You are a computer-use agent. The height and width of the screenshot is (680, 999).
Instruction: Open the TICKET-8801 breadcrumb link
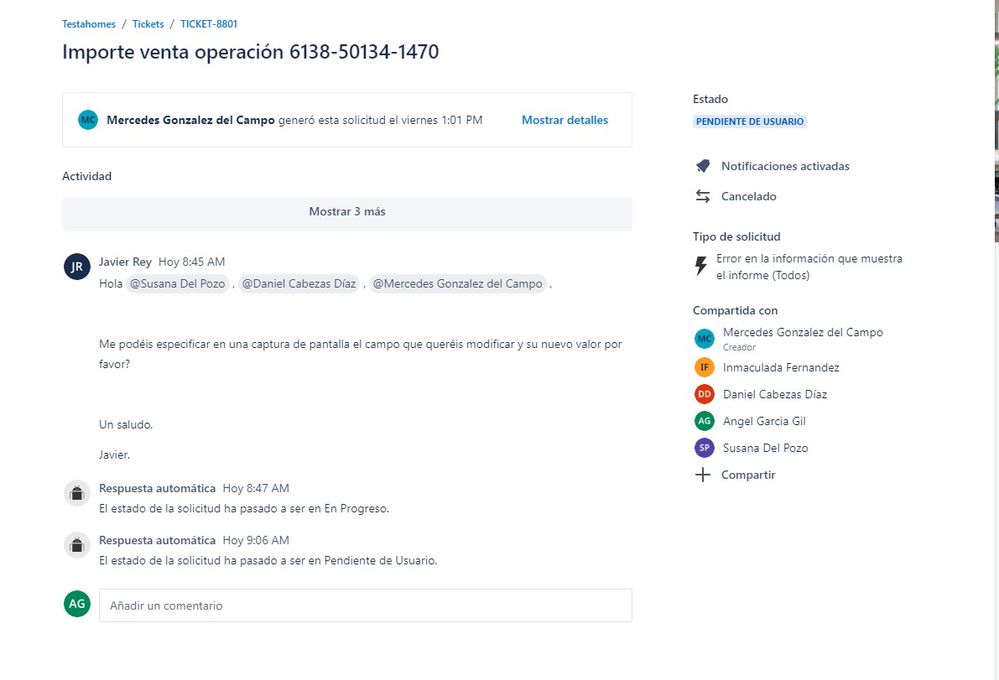[x=209, y=24]
